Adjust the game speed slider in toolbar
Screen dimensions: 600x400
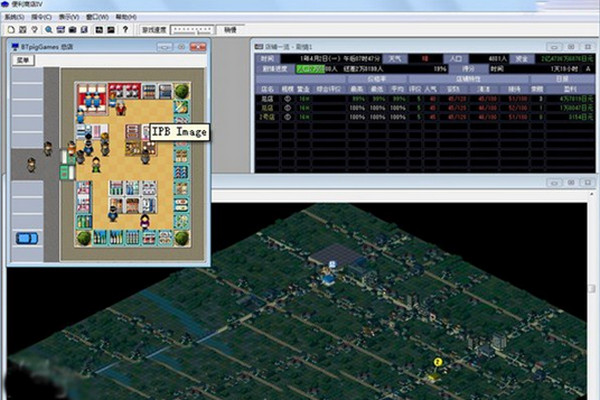tap(192, 30)
